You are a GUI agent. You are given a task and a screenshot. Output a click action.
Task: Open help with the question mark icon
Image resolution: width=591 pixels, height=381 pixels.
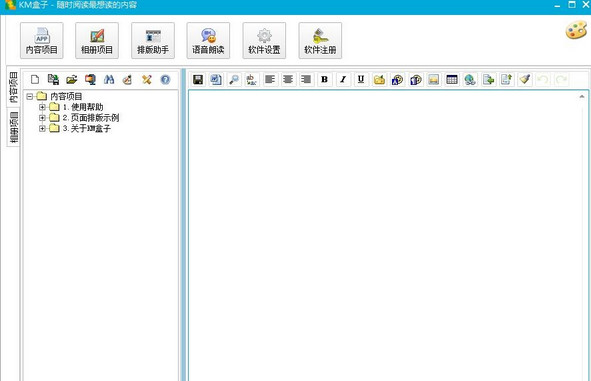(x=165, y=80)
